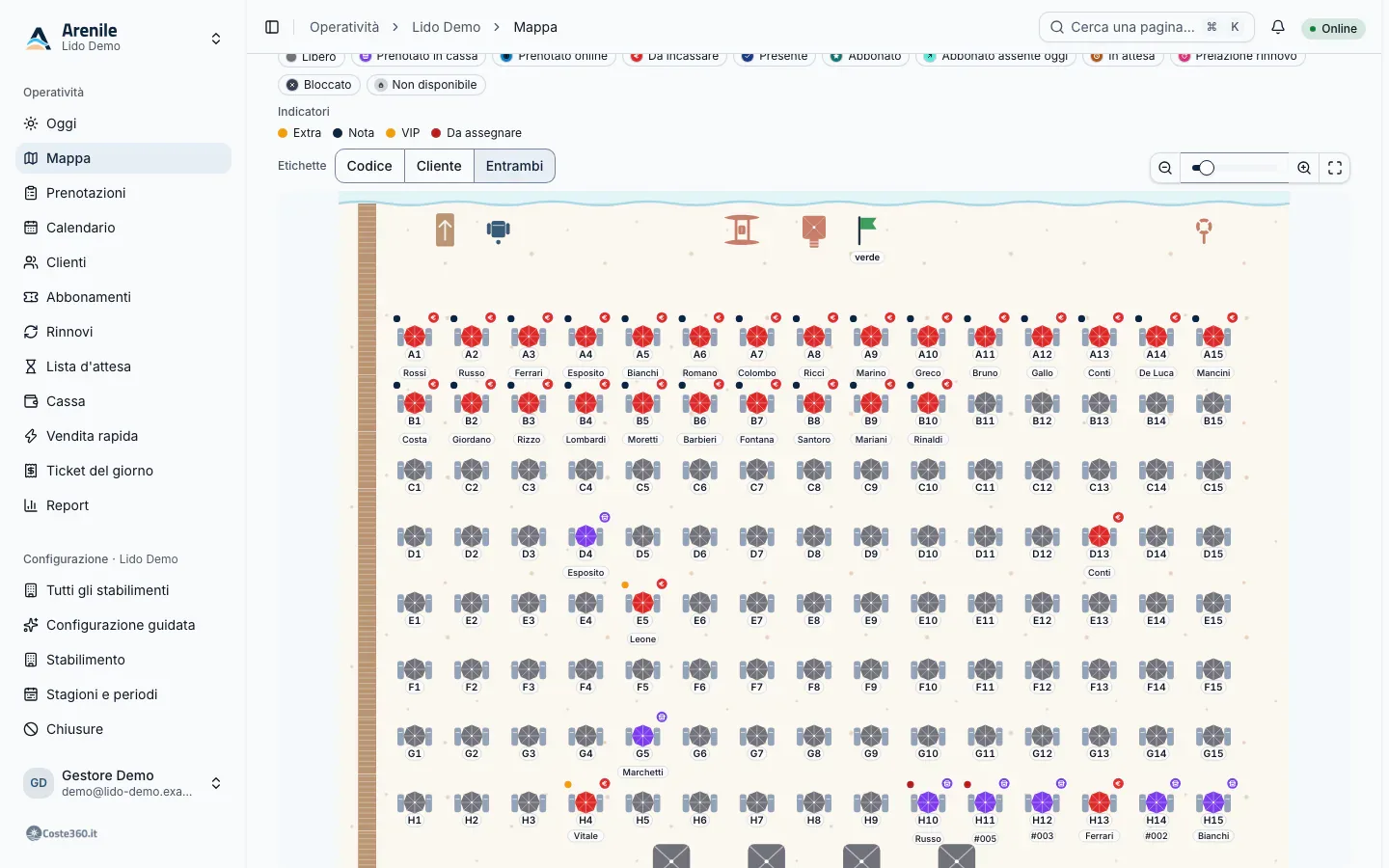
Task: Select Entrambi label mode
Action: click(514, 166)
